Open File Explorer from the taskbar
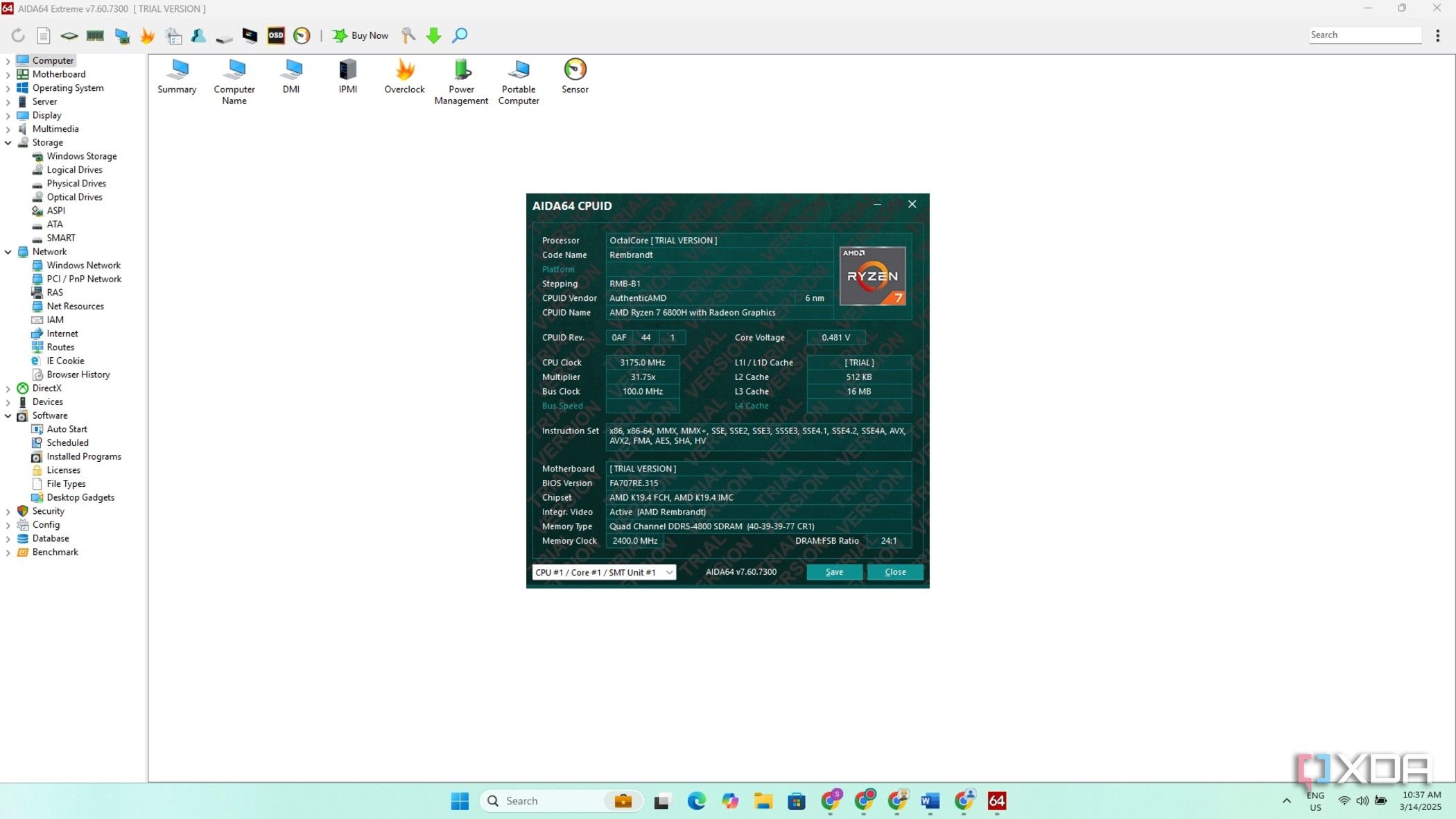Screen dimensions: 1456x819 763,801
